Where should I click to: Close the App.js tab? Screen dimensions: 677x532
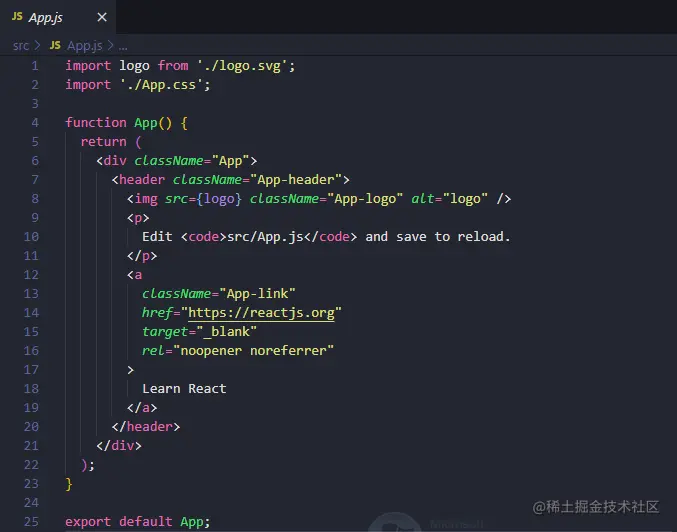point(102,17)
